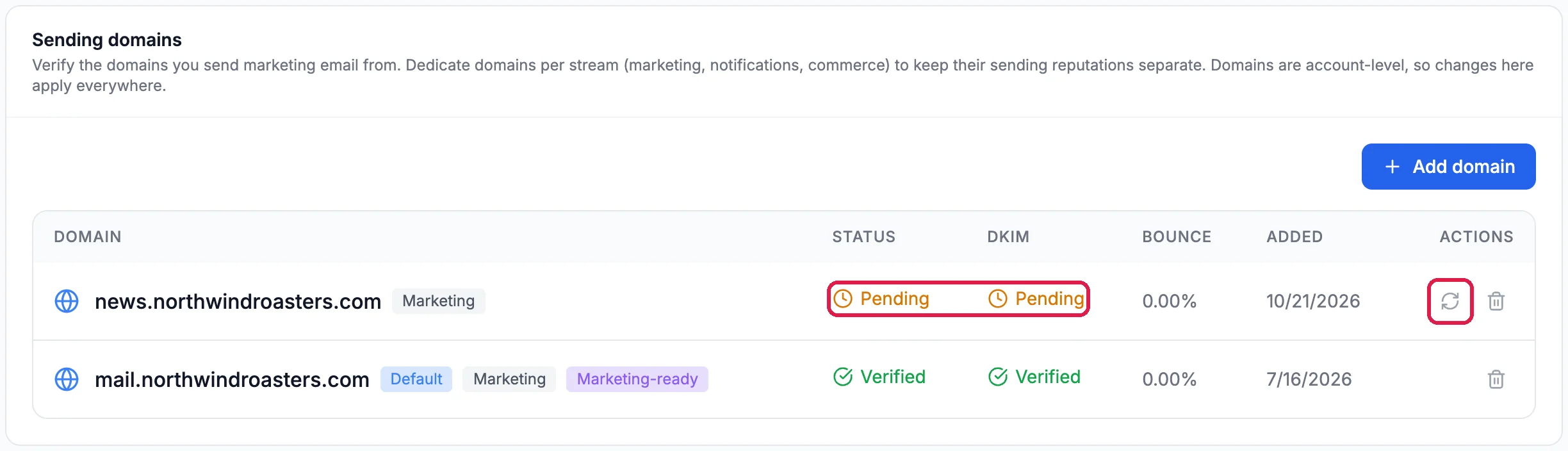Click the Pending clock icon in DKIM column
This screenshot has height=451, width=1568.
[998, 299]
